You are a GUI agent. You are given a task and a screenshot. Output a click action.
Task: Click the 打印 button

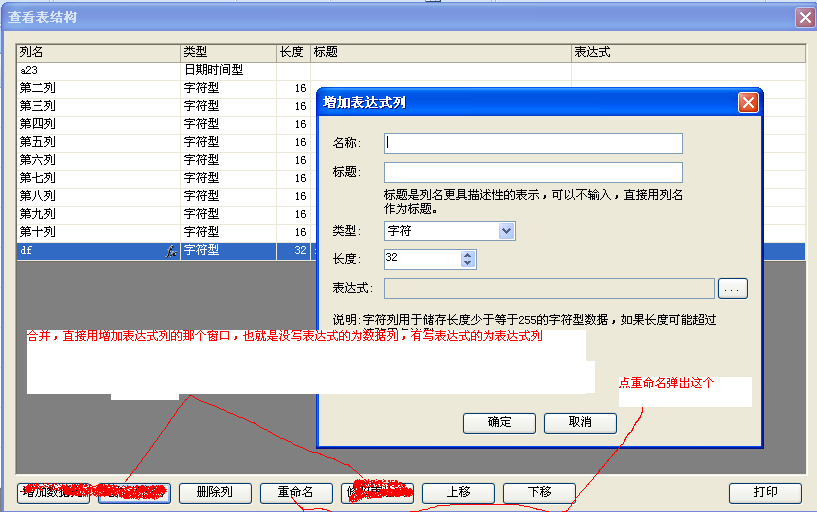pyautogui.click(x=766, y=492)
